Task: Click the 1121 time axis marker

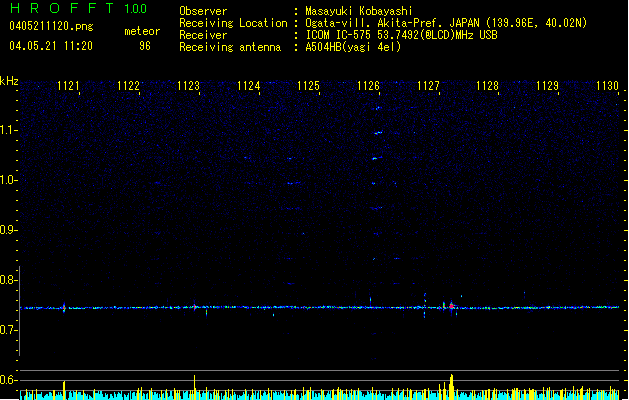Action: pos(68,85)
